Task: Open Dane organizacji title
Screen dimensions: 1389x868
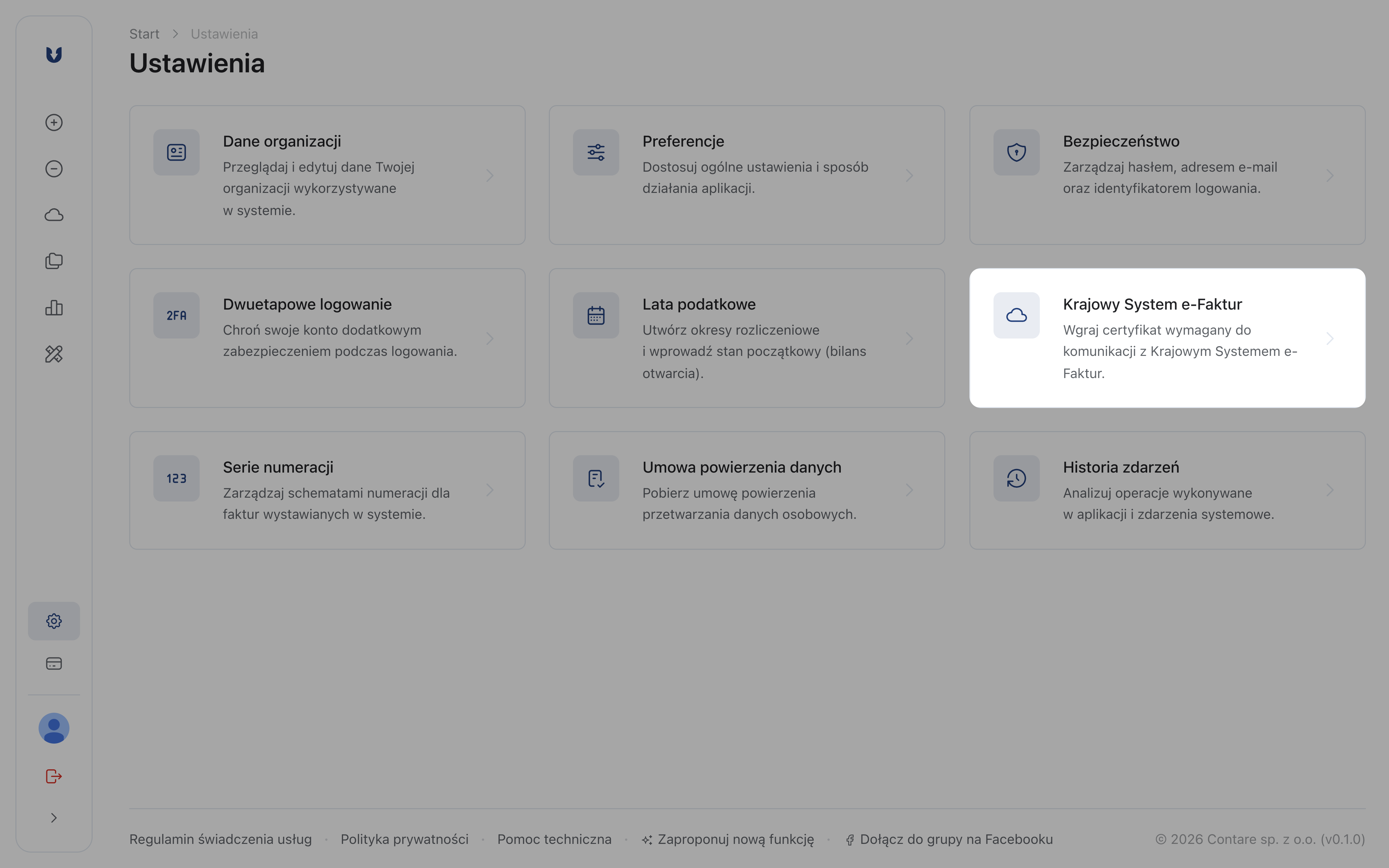Action: [282, 141]
